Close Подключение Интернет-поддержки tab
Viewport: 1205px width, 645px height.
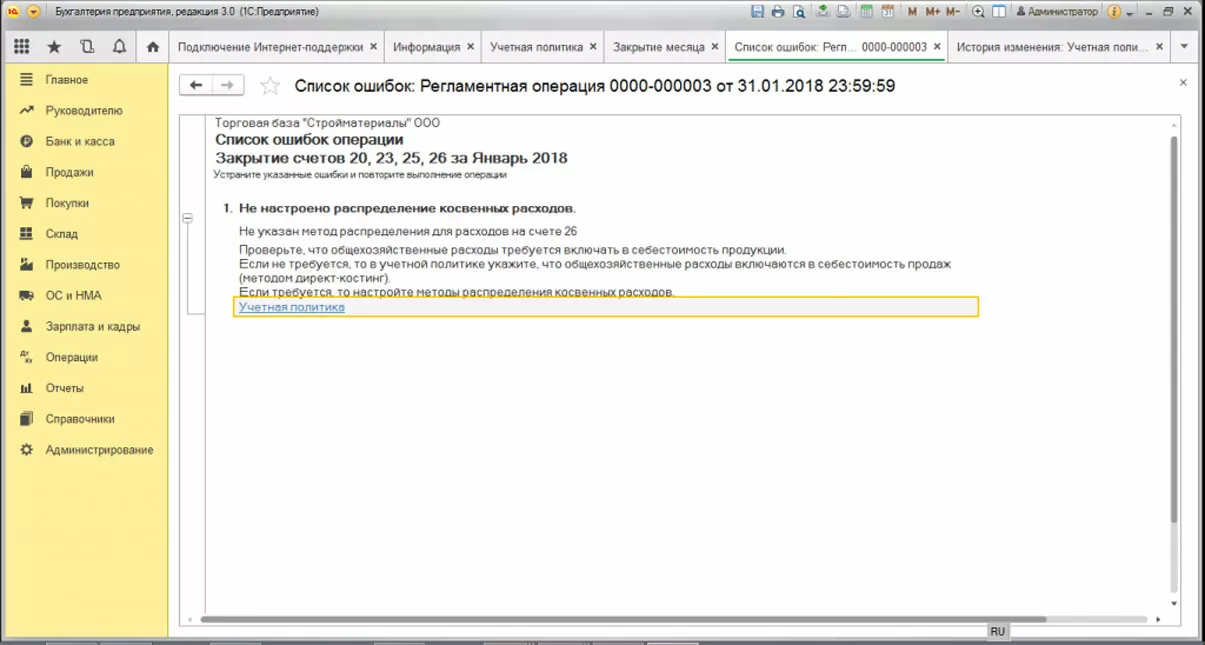pyautogui.click(x=374, y=47)
